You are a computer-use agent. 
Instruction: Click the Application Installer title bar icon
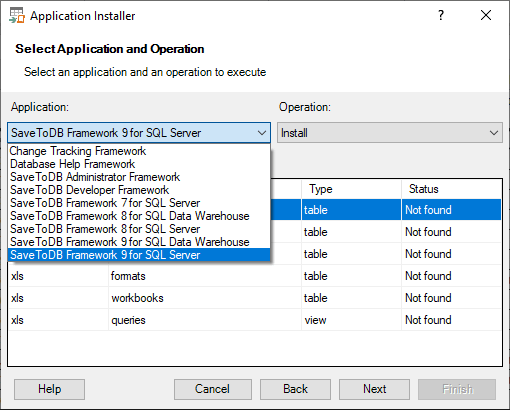(x=17, y=16)
